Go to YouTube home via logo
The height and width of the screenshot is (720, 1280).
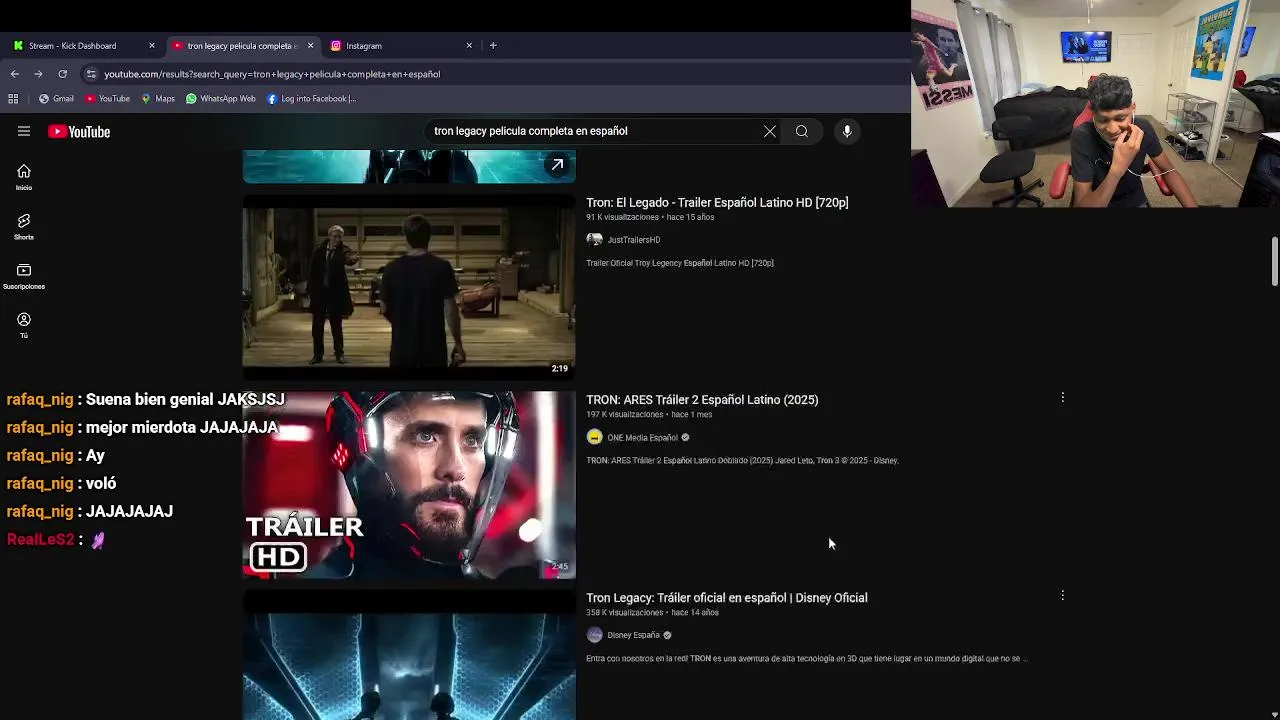point(79,131)
